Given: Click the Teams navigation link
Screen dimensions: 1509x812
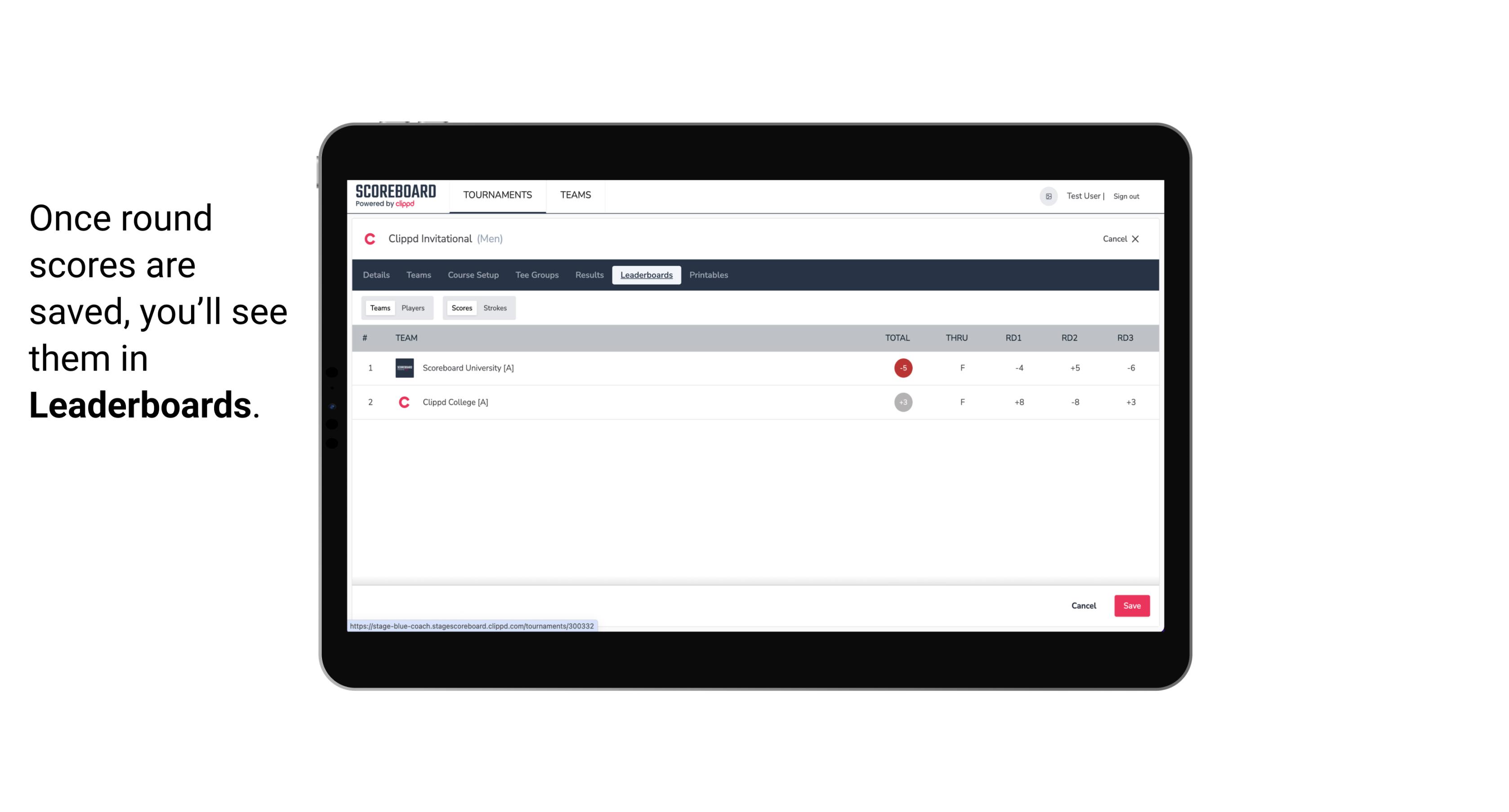Looking at the screenshot, I should point(576,195).
